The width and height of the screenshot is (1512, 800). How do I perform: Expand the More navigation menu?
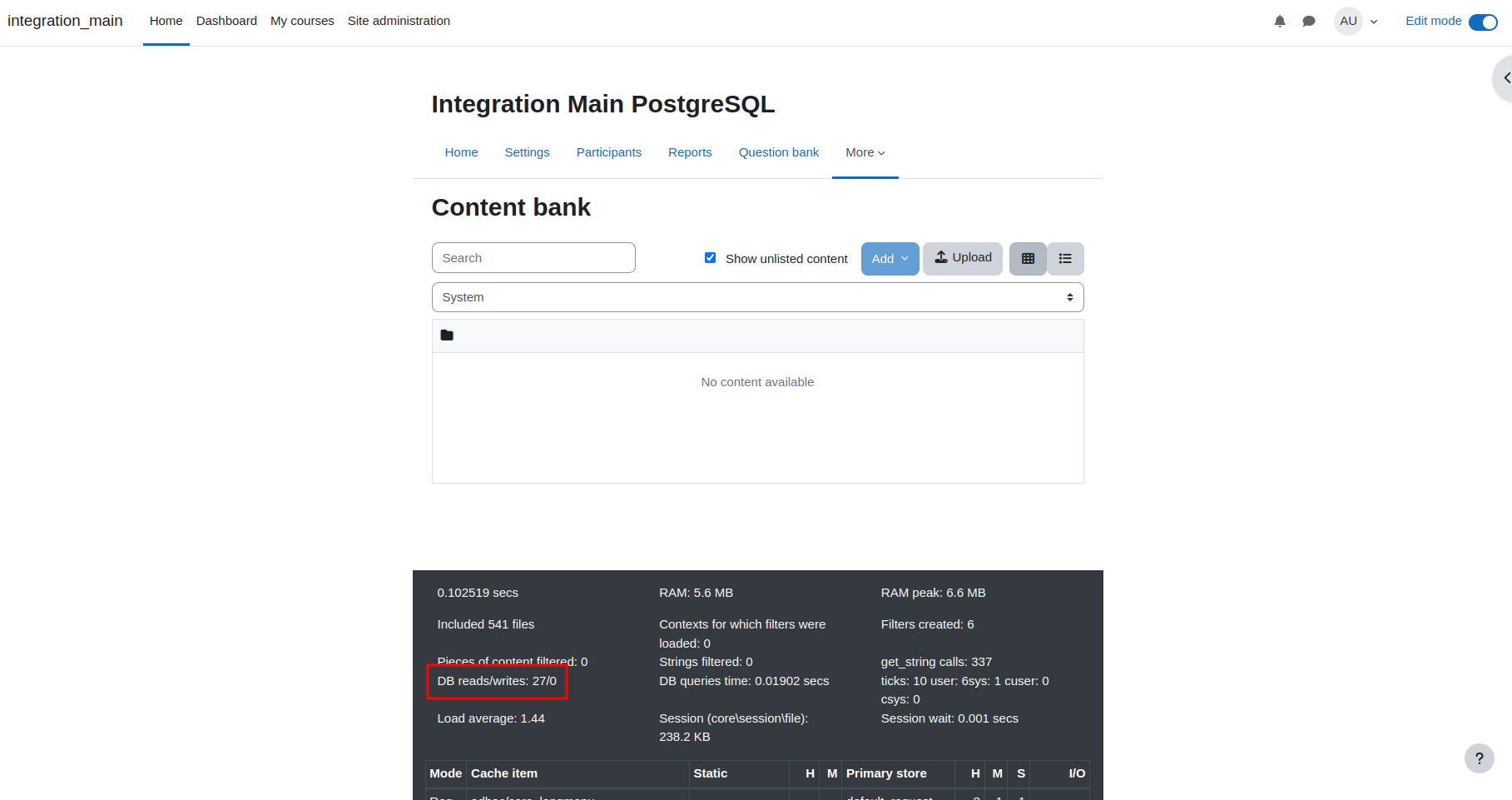(x=865, y=152)
